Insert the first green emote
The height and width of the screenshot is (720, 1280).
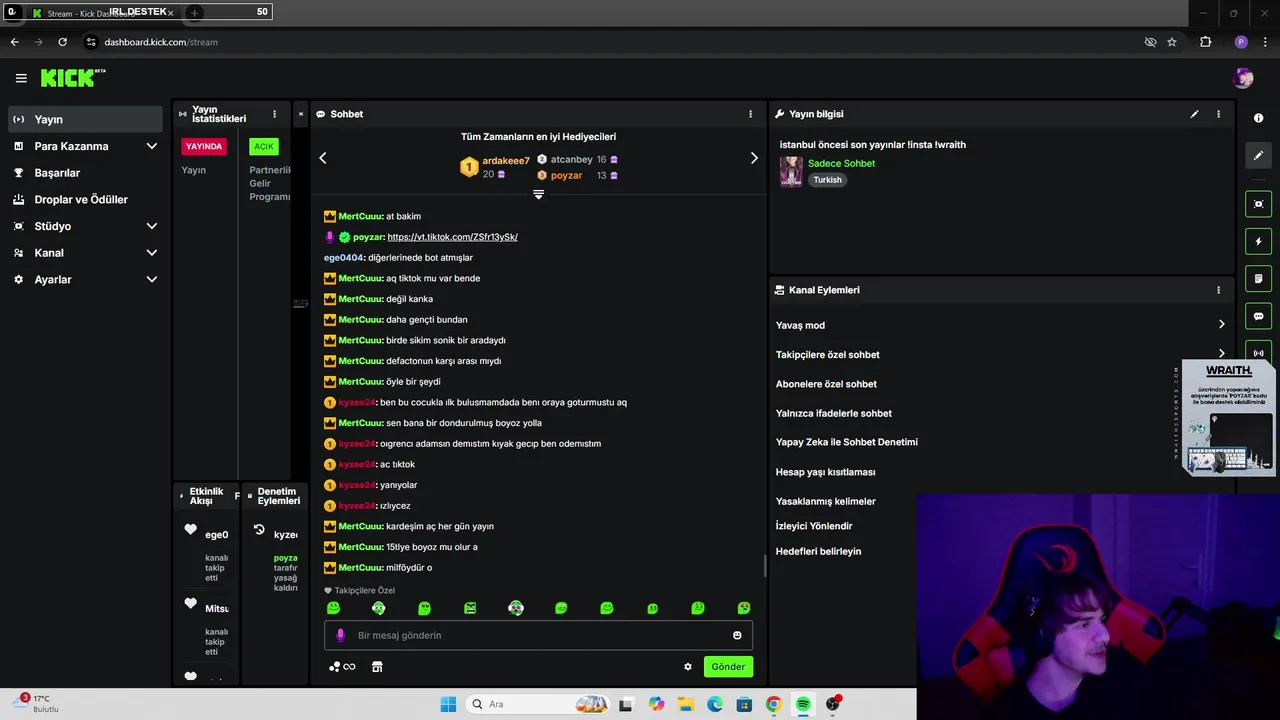(x=333, y=608)
